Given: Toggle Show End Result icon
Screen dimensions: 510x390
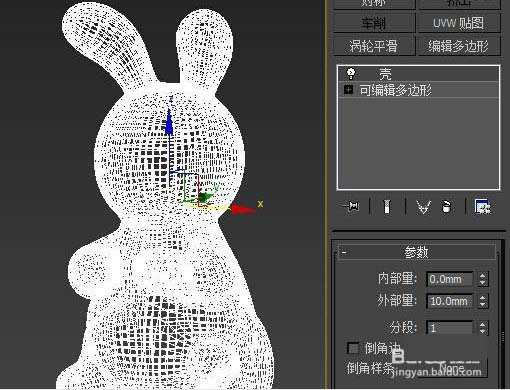Looking at the screenshot, I should click(x=387, y=207).
